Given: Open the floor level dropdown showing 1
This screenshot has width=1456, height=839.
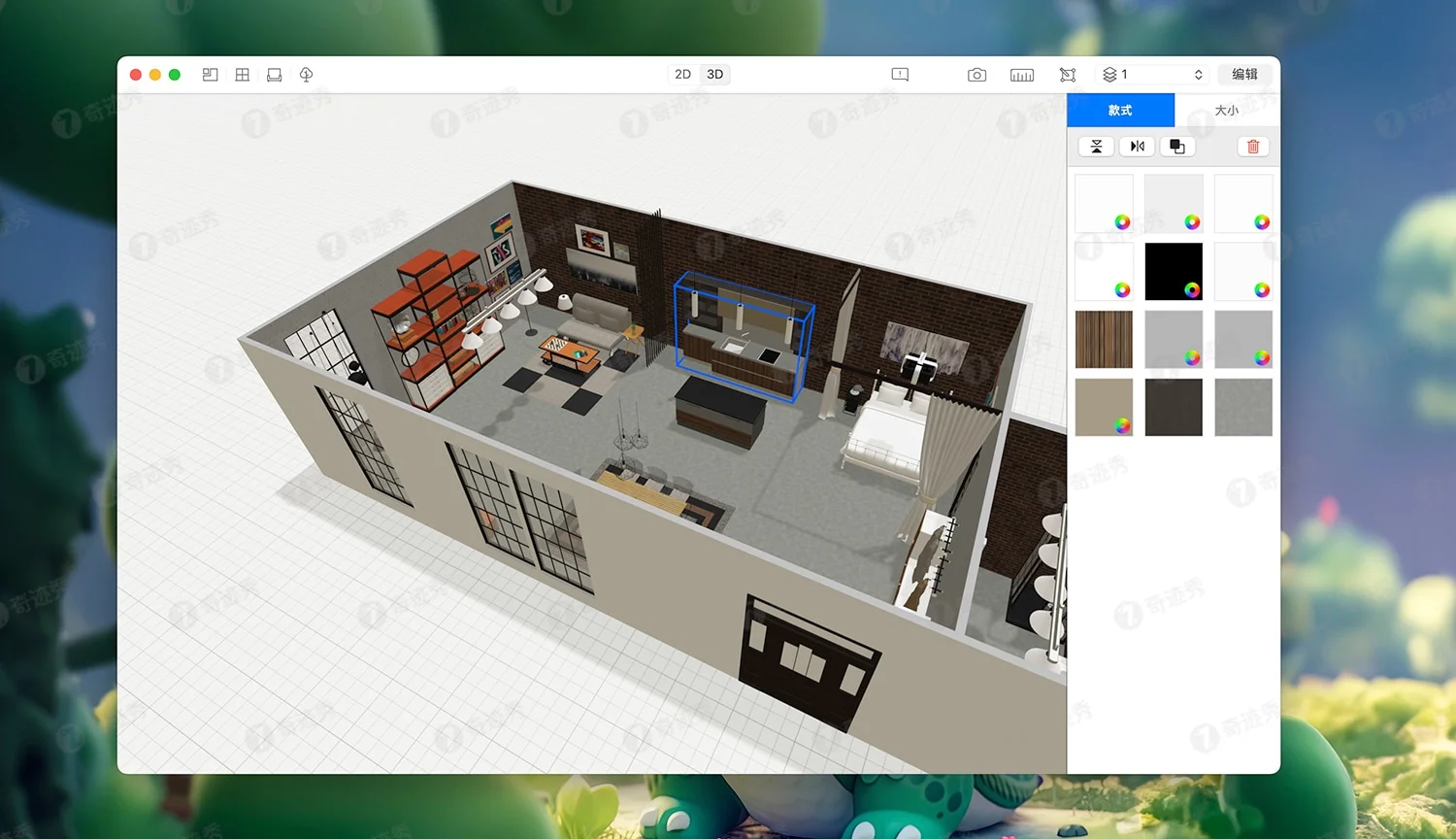Looking at the screenshot, I should pyautogui.click(x=1153, y=75).
